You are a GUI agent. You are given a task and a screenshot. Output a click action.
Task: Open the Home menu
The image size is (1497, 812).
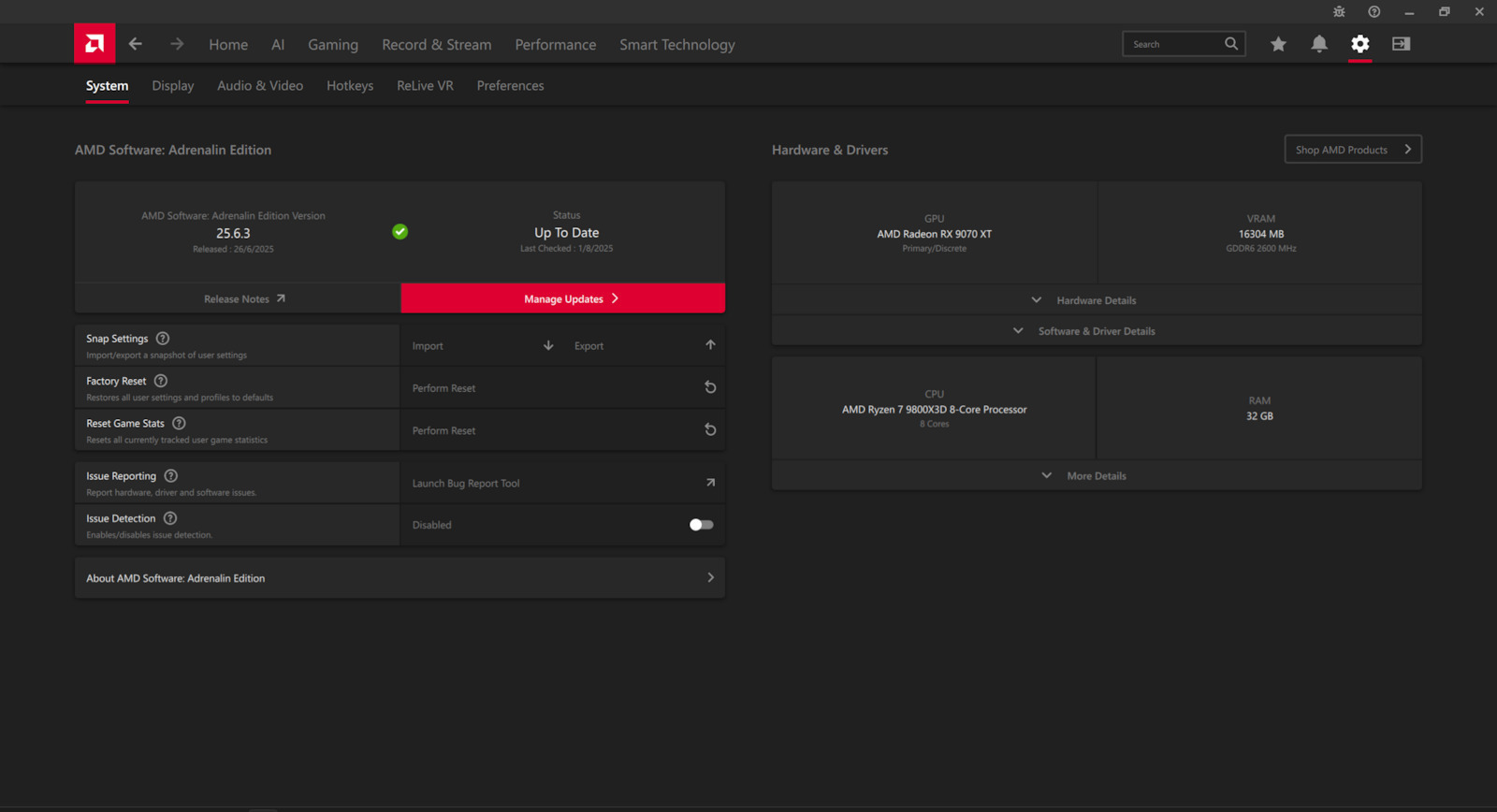(228, 45)
